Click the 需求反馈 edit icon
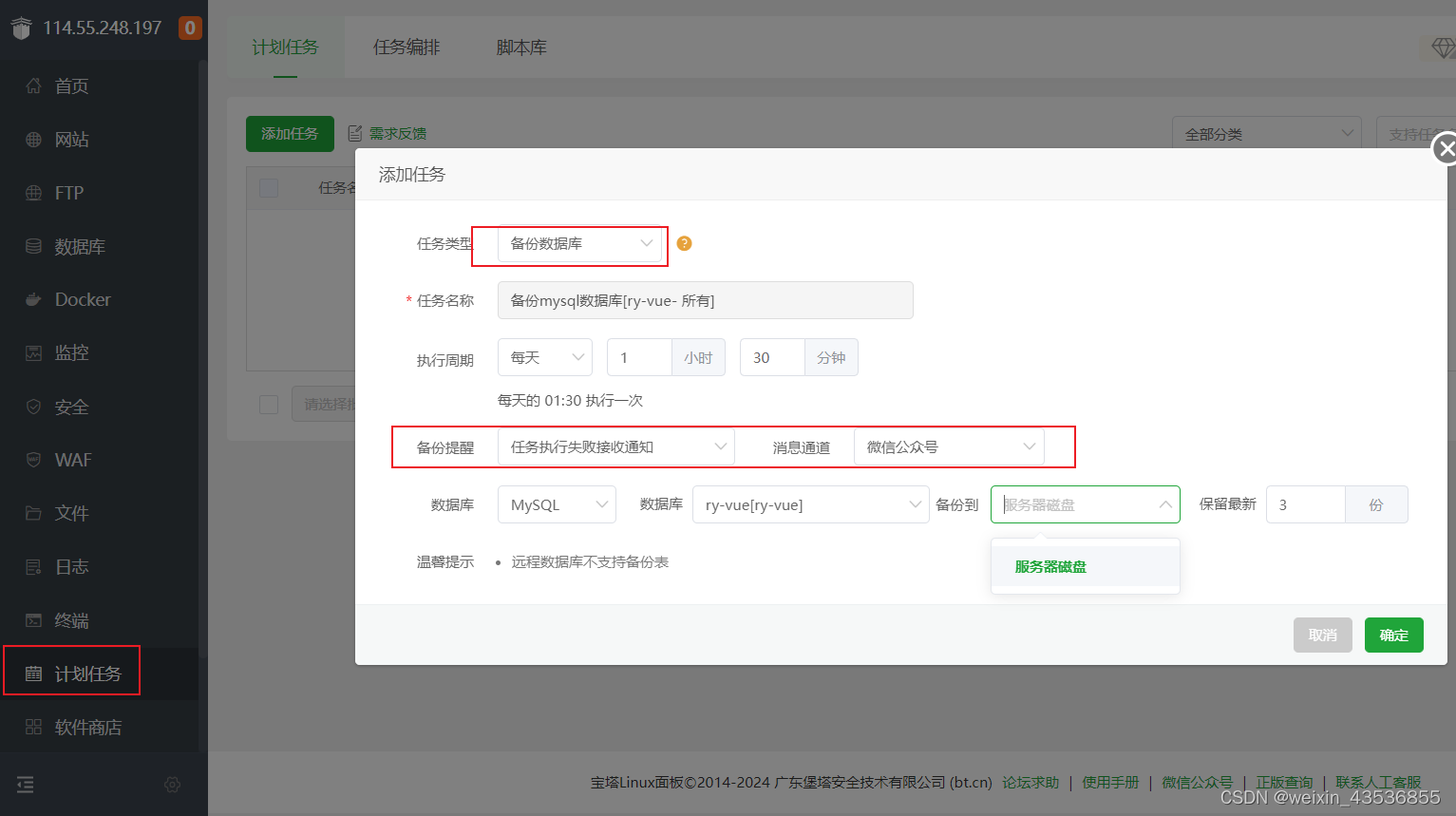1456x816 pixels. pos(355,133)
